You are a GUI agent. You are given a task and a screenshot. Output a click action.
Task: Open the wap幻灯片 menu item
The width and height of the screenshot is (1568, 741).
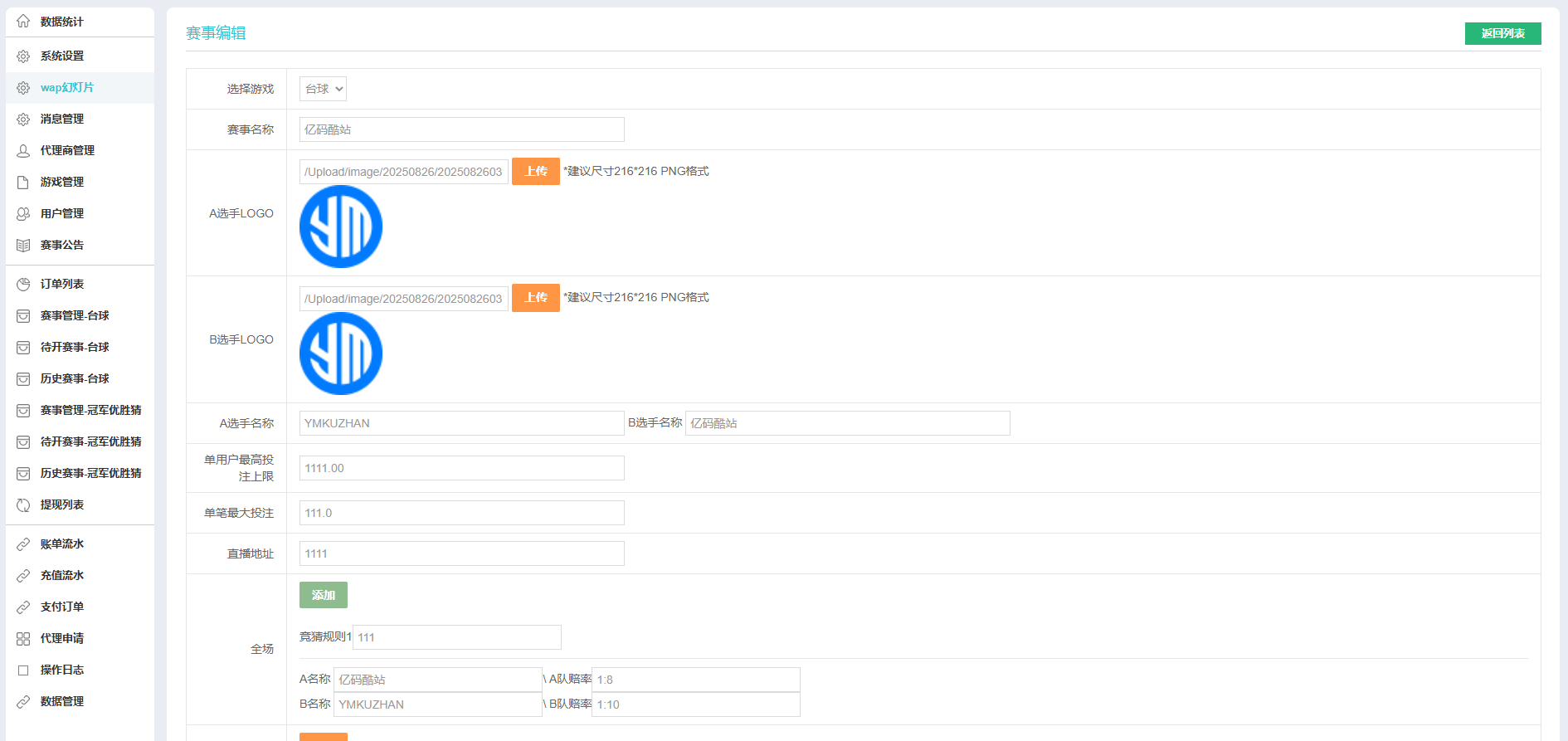[x=66, y=88]
